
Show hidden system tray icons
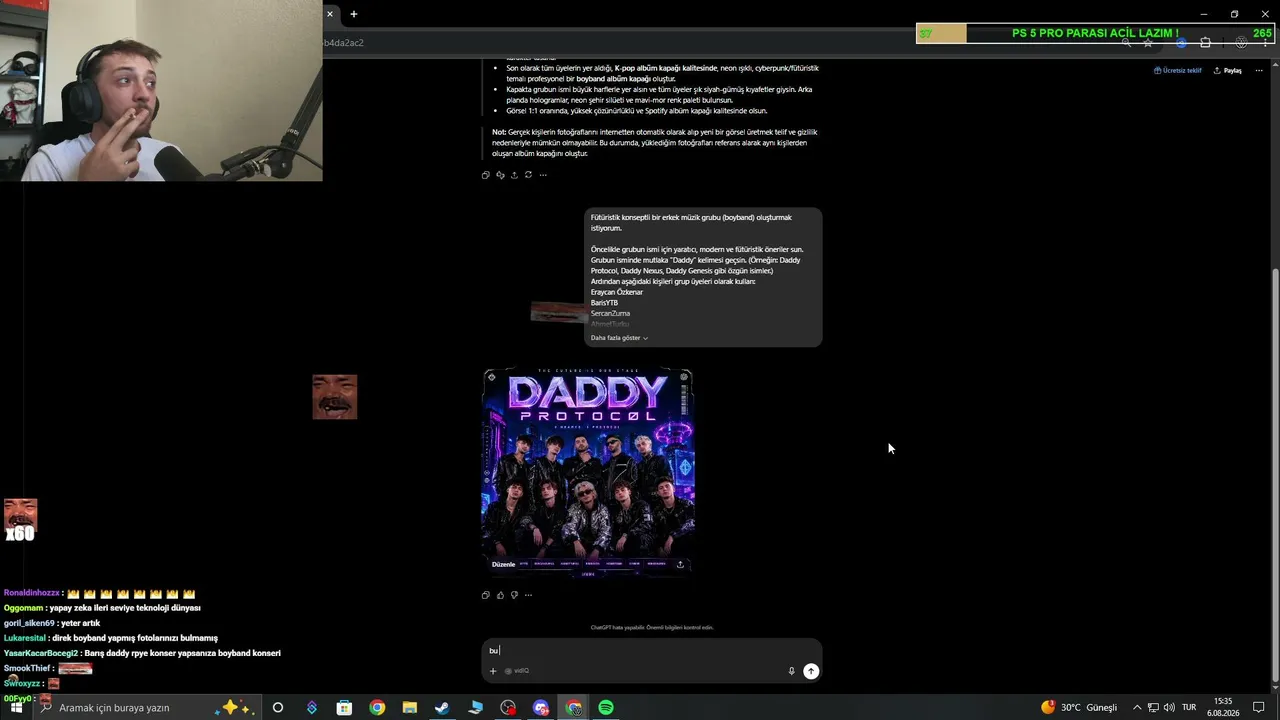click(1137, 707)
